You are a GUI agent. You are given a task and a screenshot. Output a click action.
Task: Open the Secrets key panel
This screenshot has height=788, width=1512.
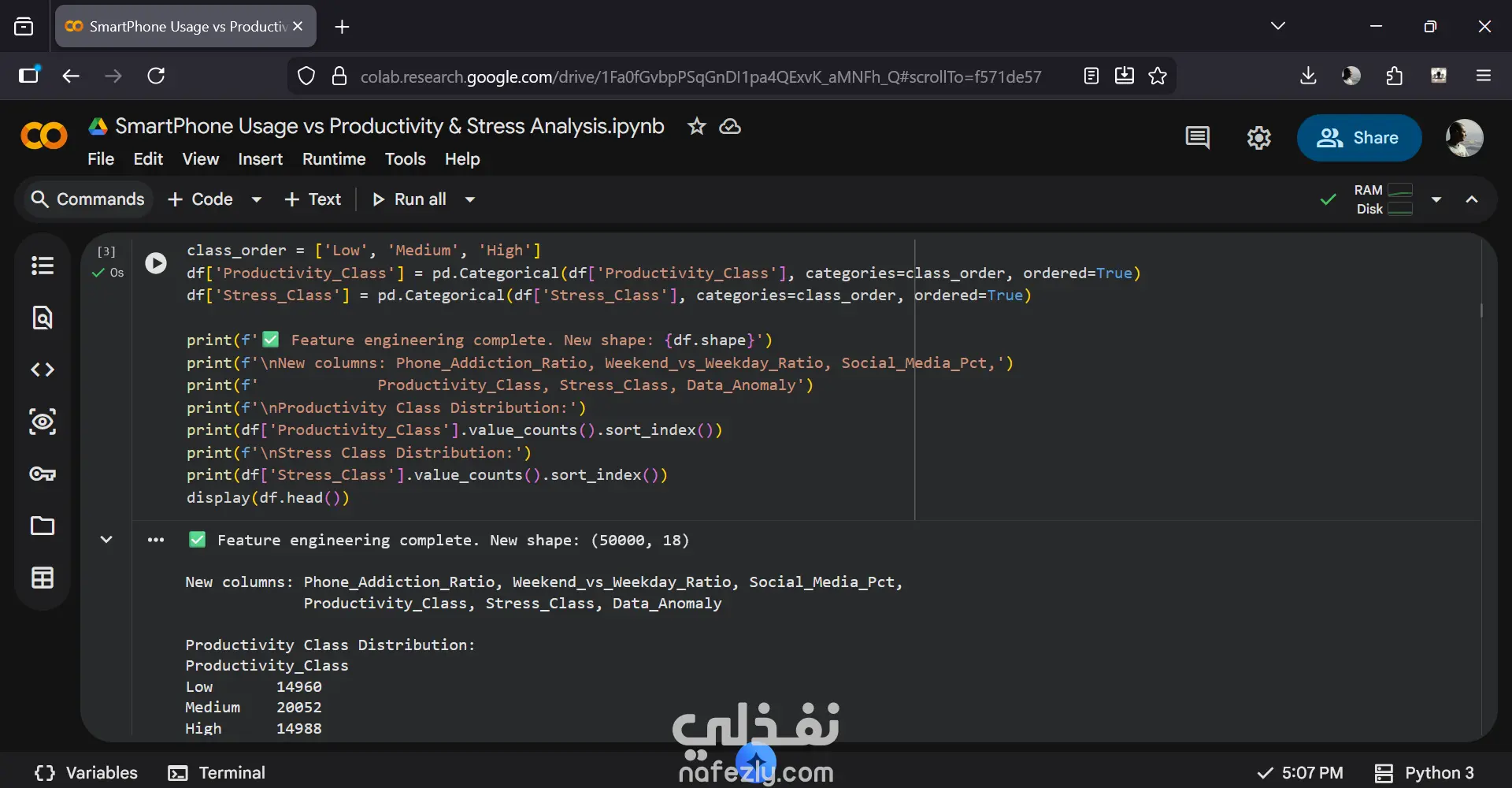[43, 474]
